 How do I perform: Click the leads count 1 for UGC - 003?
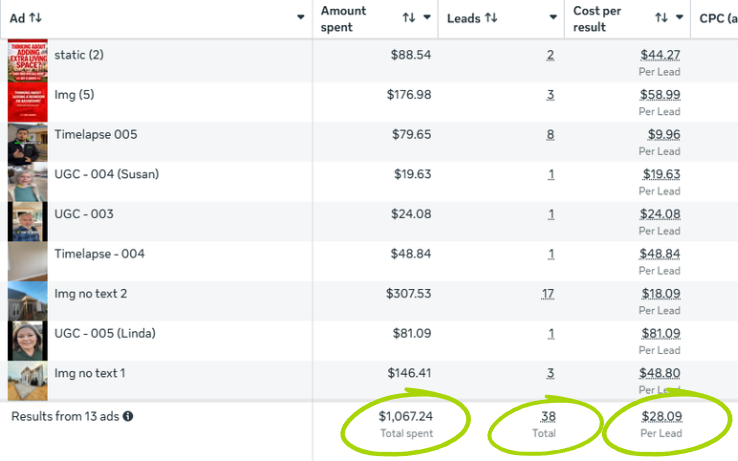(551, 214)
